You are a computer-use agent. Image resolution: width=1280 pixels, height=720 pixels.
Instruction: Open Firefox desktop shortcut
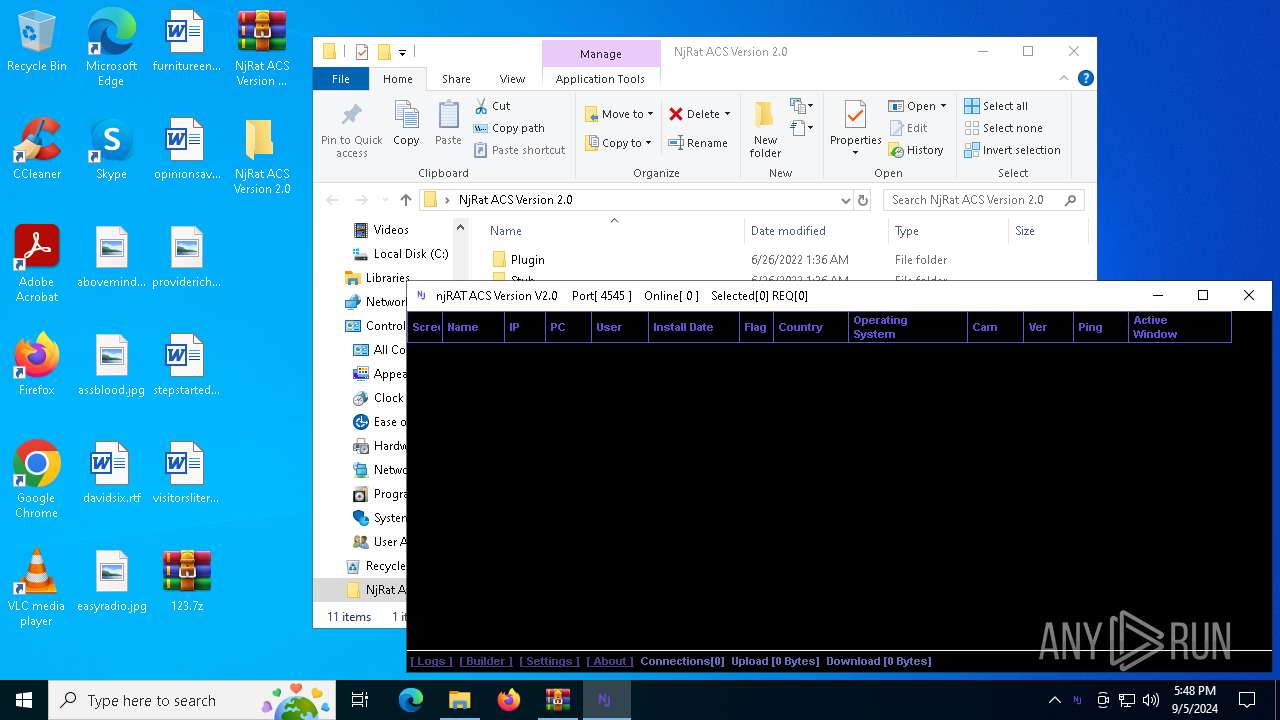[37, 366]
